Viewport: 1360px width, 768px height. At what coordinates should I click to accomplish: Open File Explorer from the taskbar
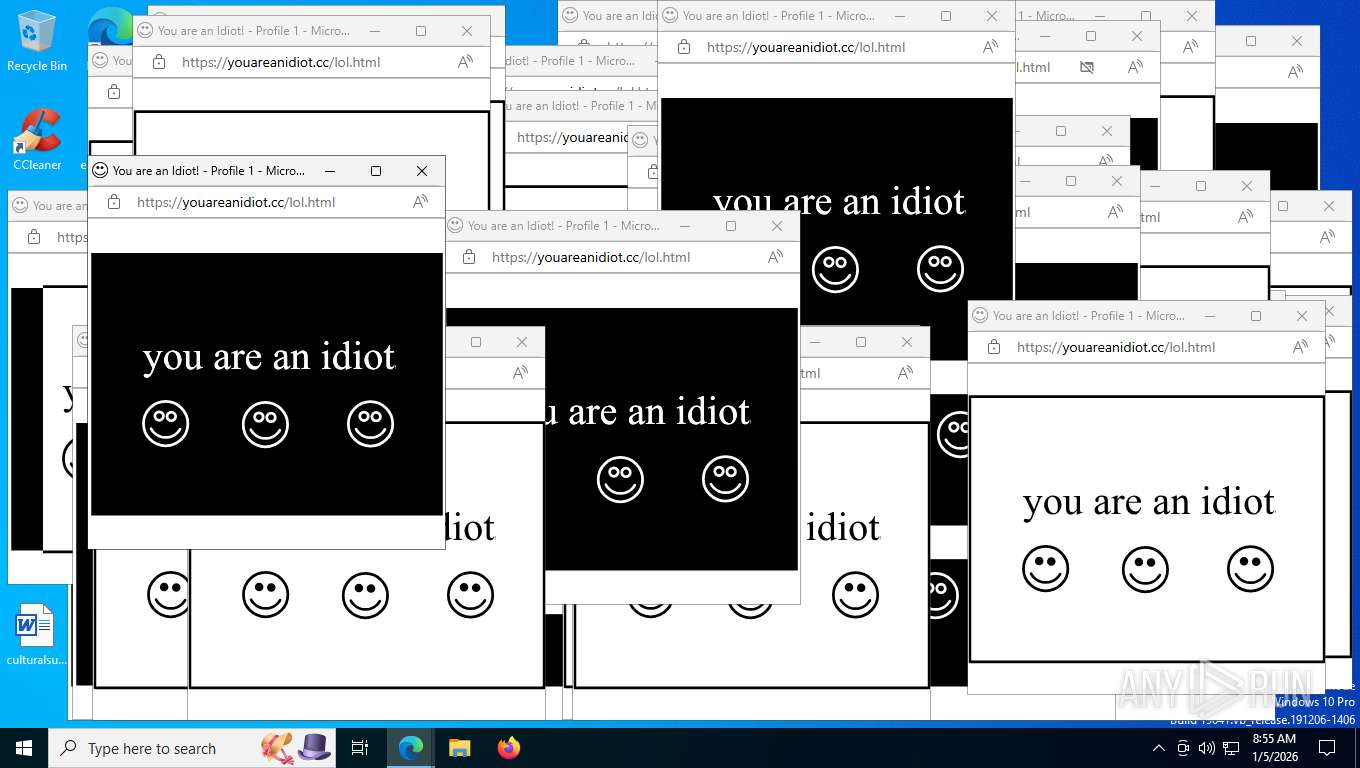coord(459,748)
